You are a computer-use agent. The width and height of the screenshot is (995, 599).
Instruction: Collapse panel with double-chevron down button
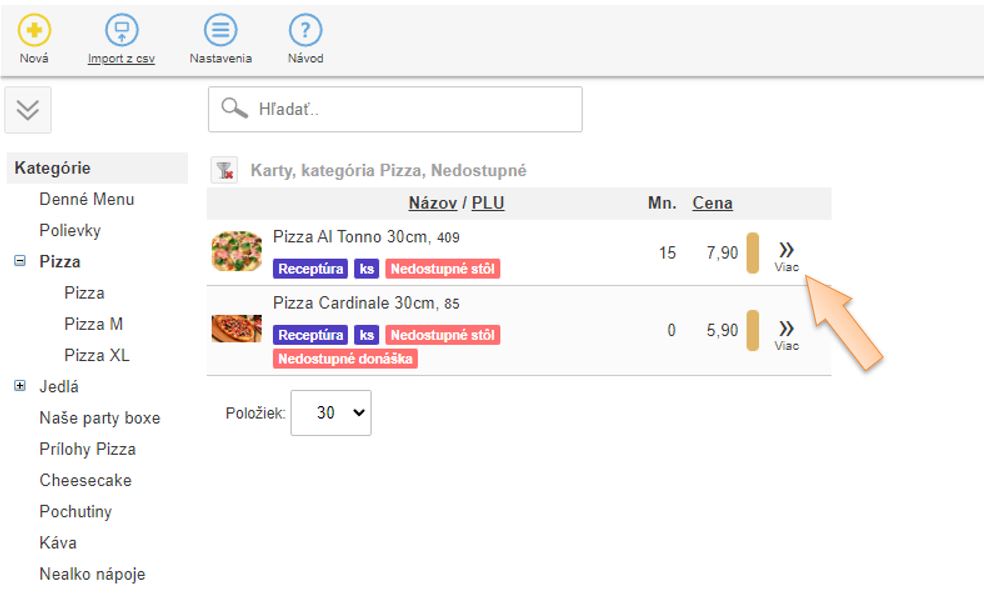pos(28,110)
